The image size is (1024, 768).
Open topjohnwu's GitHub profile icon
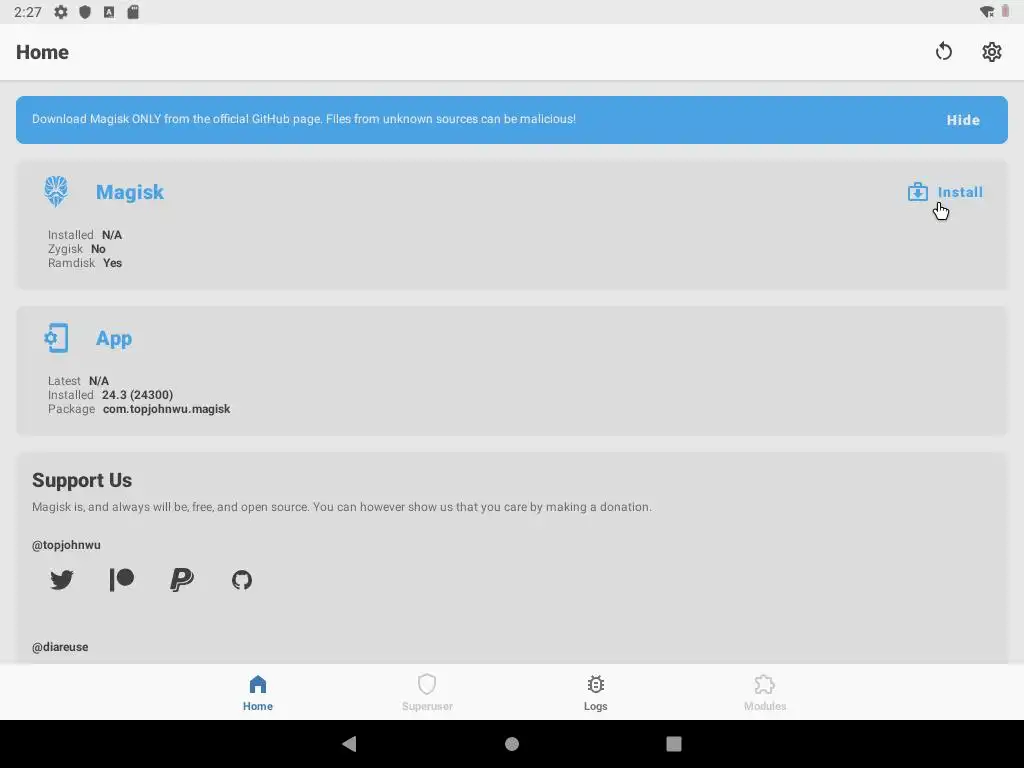(x=242, y=579)
